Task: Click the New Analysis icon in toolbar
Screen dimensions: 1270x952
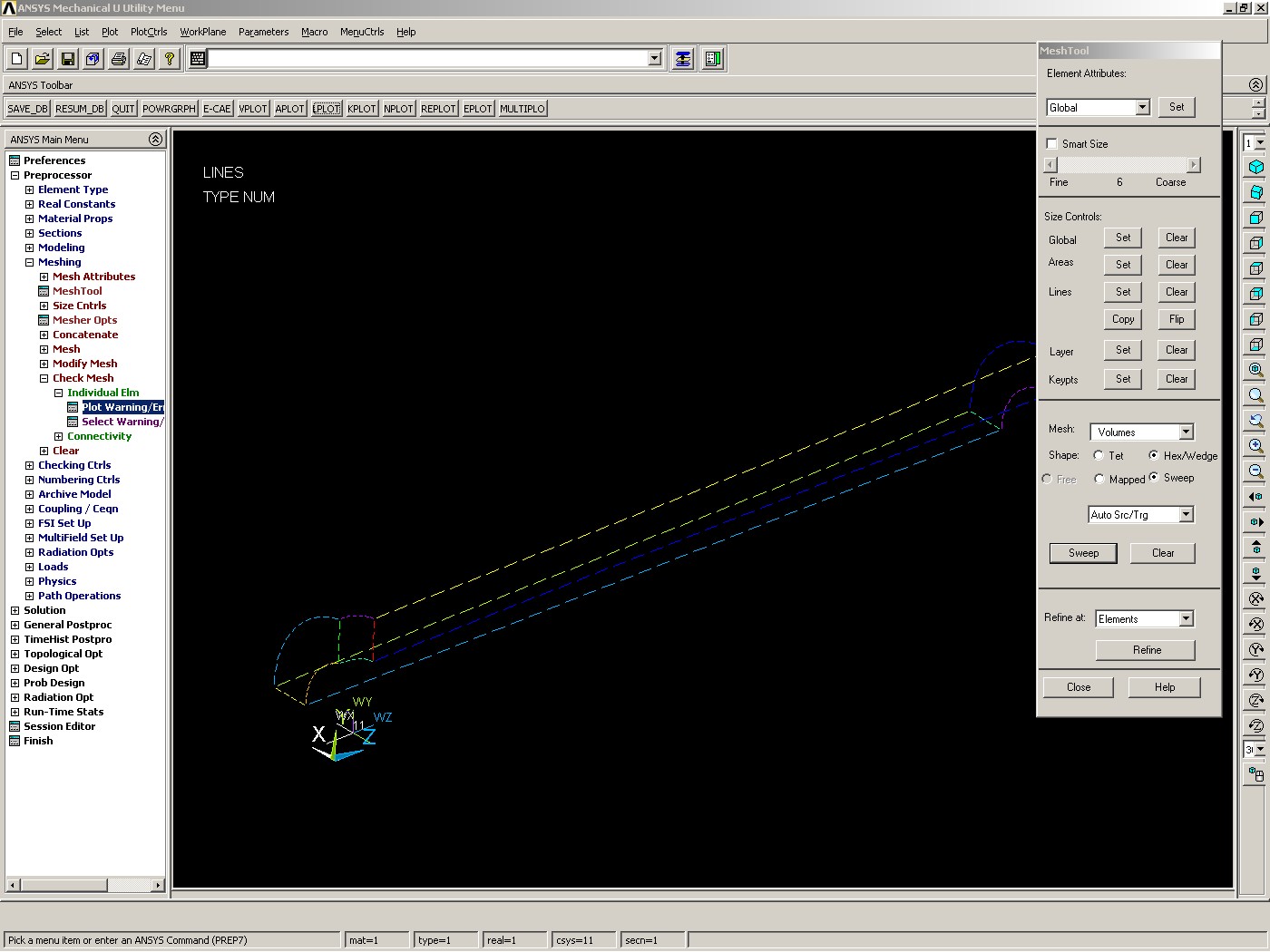Action: coord(17,59)
